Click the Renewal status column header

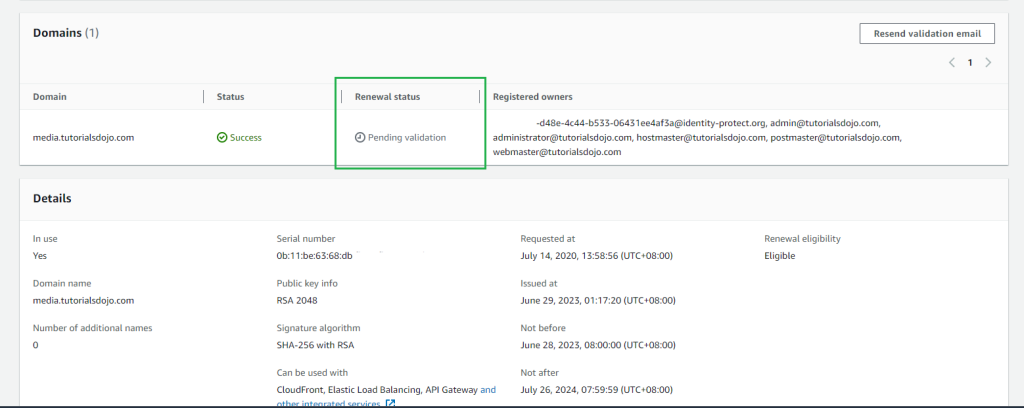[387, 97]
